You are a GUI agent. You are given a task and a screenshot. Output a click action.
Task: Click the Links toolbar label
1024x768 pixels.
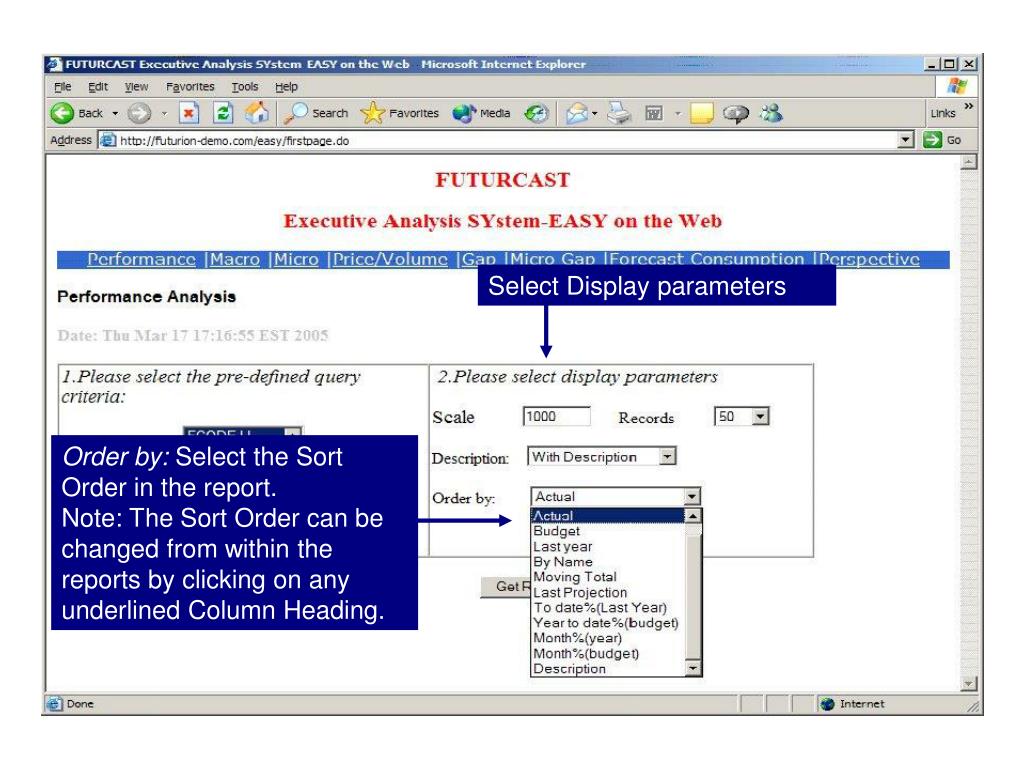click(943, 113)
